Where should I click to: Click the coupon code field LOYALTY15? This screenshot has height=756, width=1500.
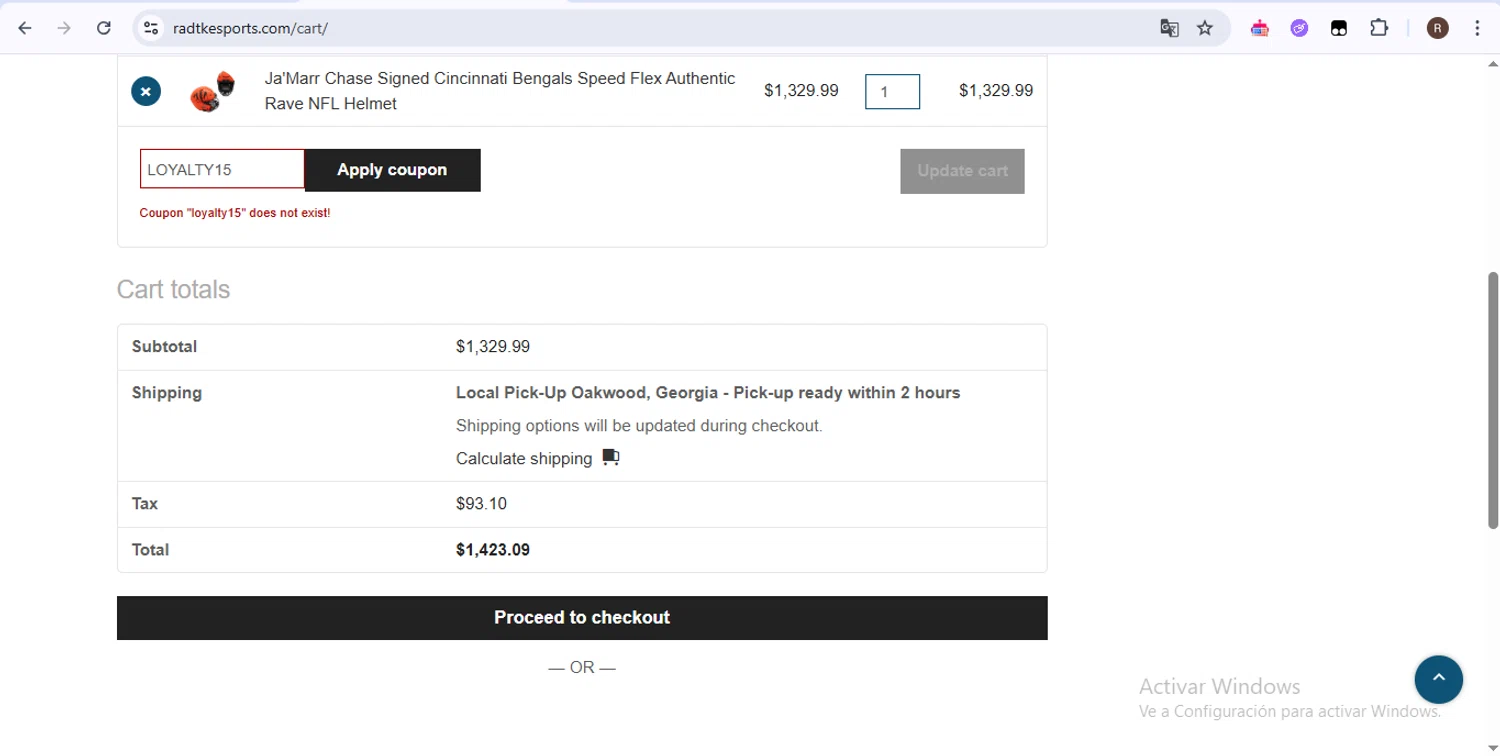[x=222, y=169]
